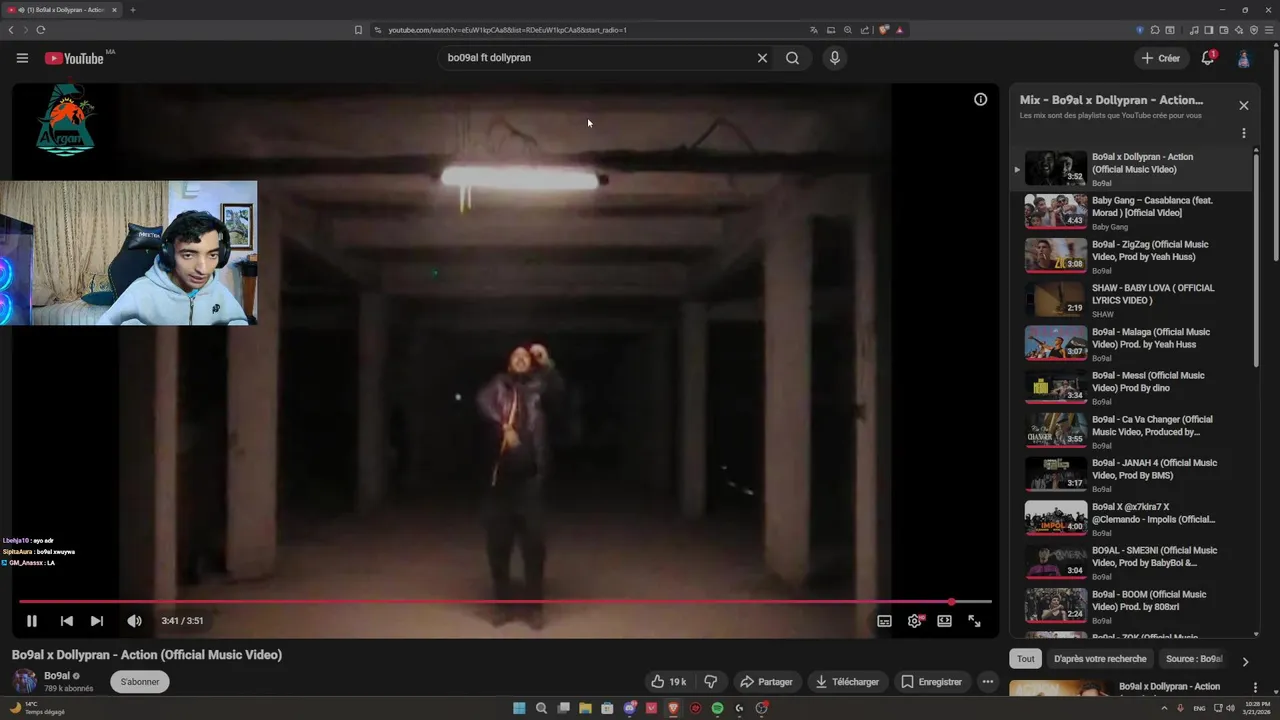Show hidden system tray icons

pos(1166,708)
